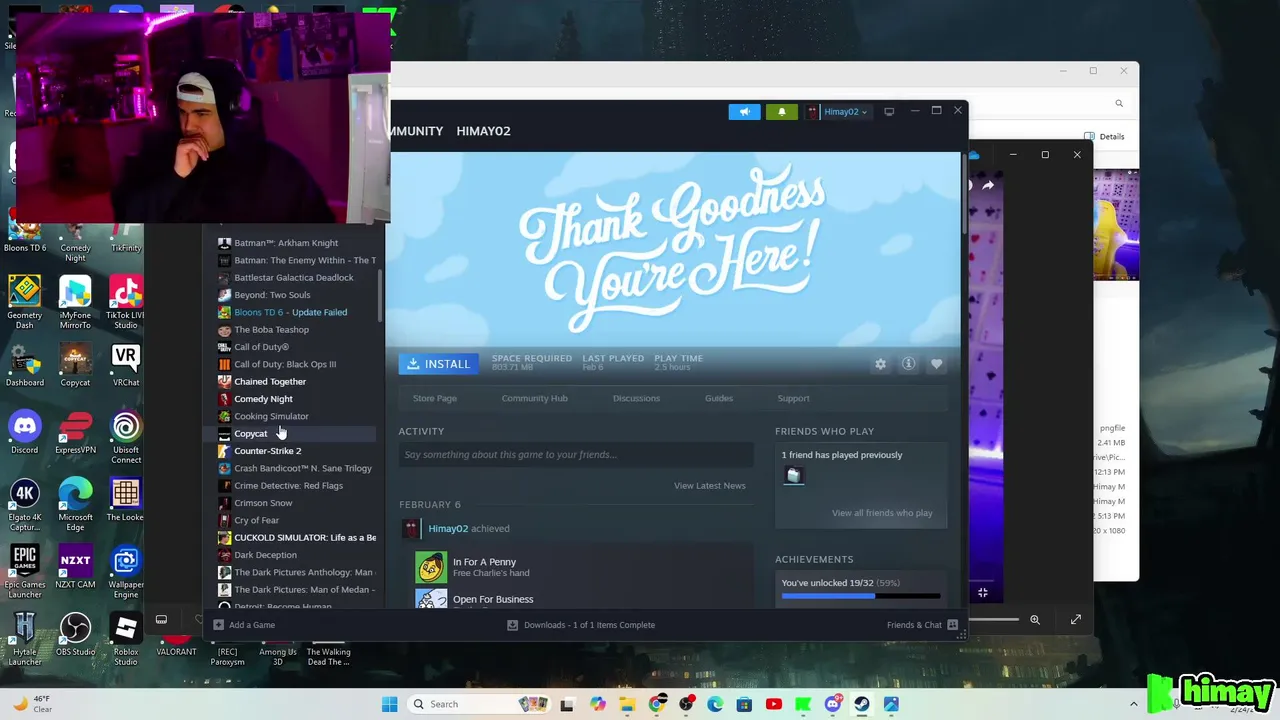Switch Steam to Big Picture mode icon

[x=889, y=112]
